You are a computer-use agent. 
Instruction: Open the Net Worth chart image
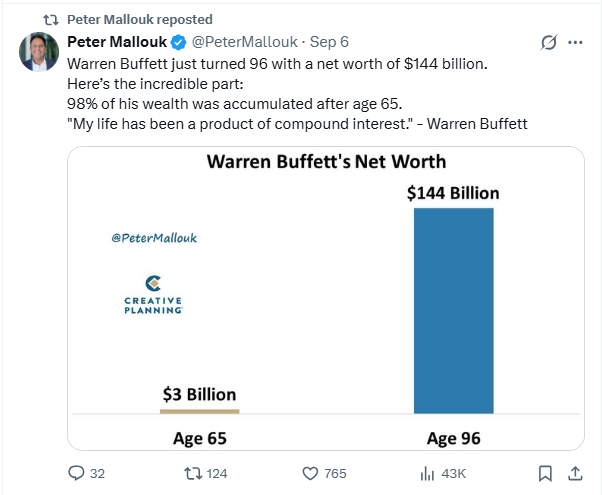(326, 298)
